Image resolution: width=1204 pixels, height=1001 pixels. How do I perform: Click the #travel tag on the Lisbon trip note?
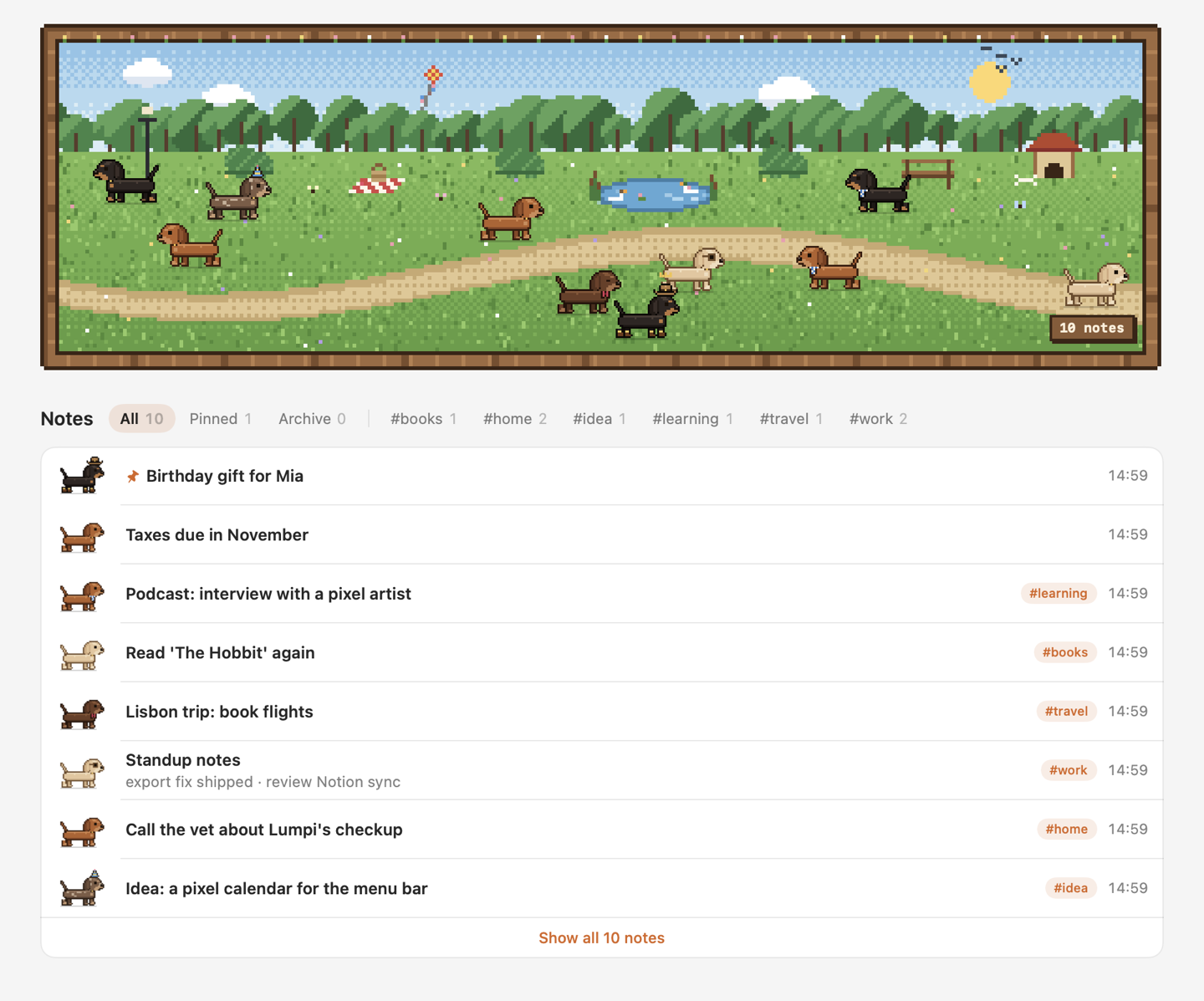click(x=1067, y=712)
